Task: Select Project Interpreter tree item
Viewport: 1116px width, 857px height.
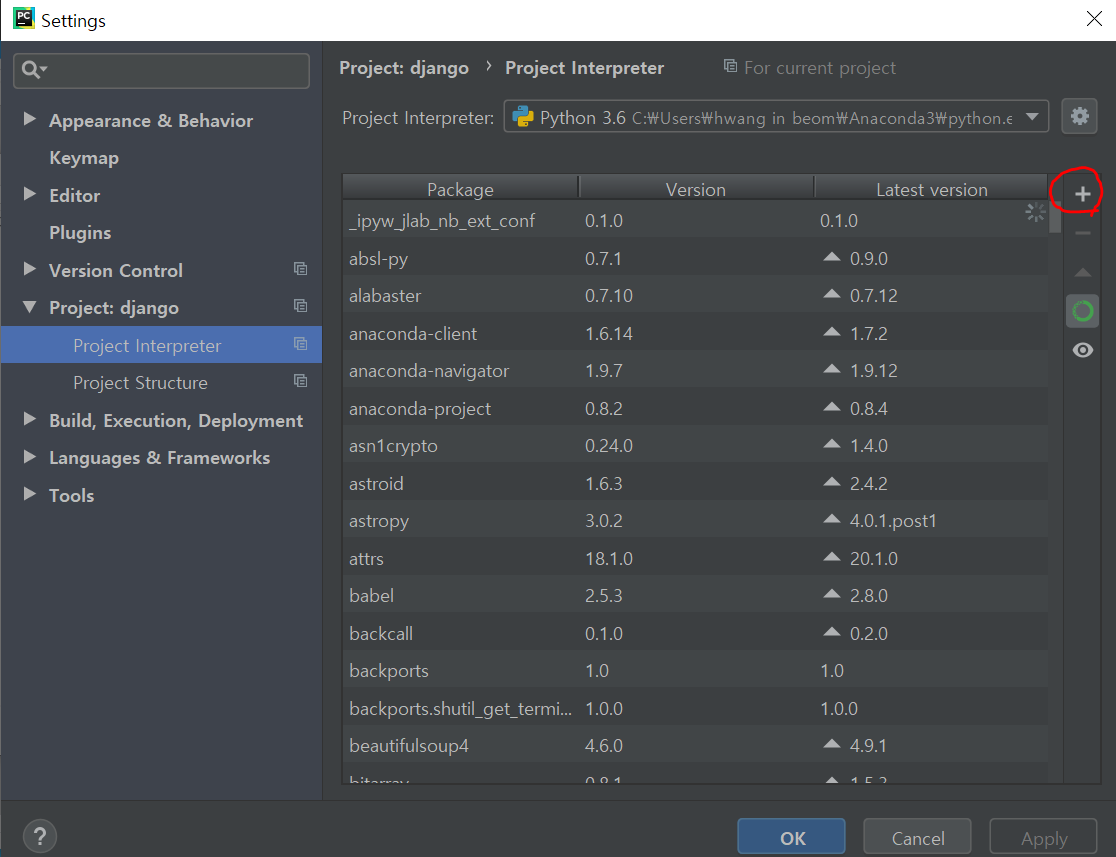Action: coord(161,345)
